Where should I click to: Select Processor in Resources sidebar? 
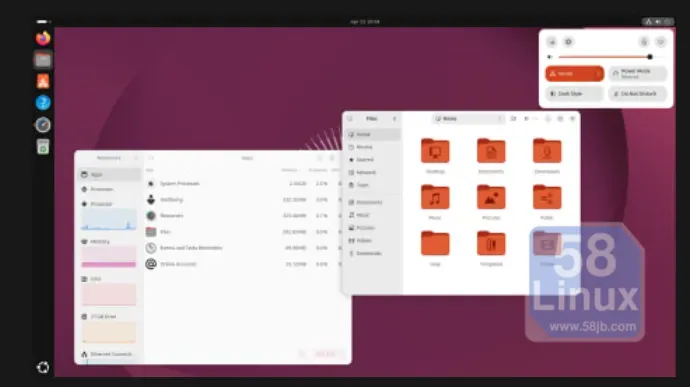(109, 216)
